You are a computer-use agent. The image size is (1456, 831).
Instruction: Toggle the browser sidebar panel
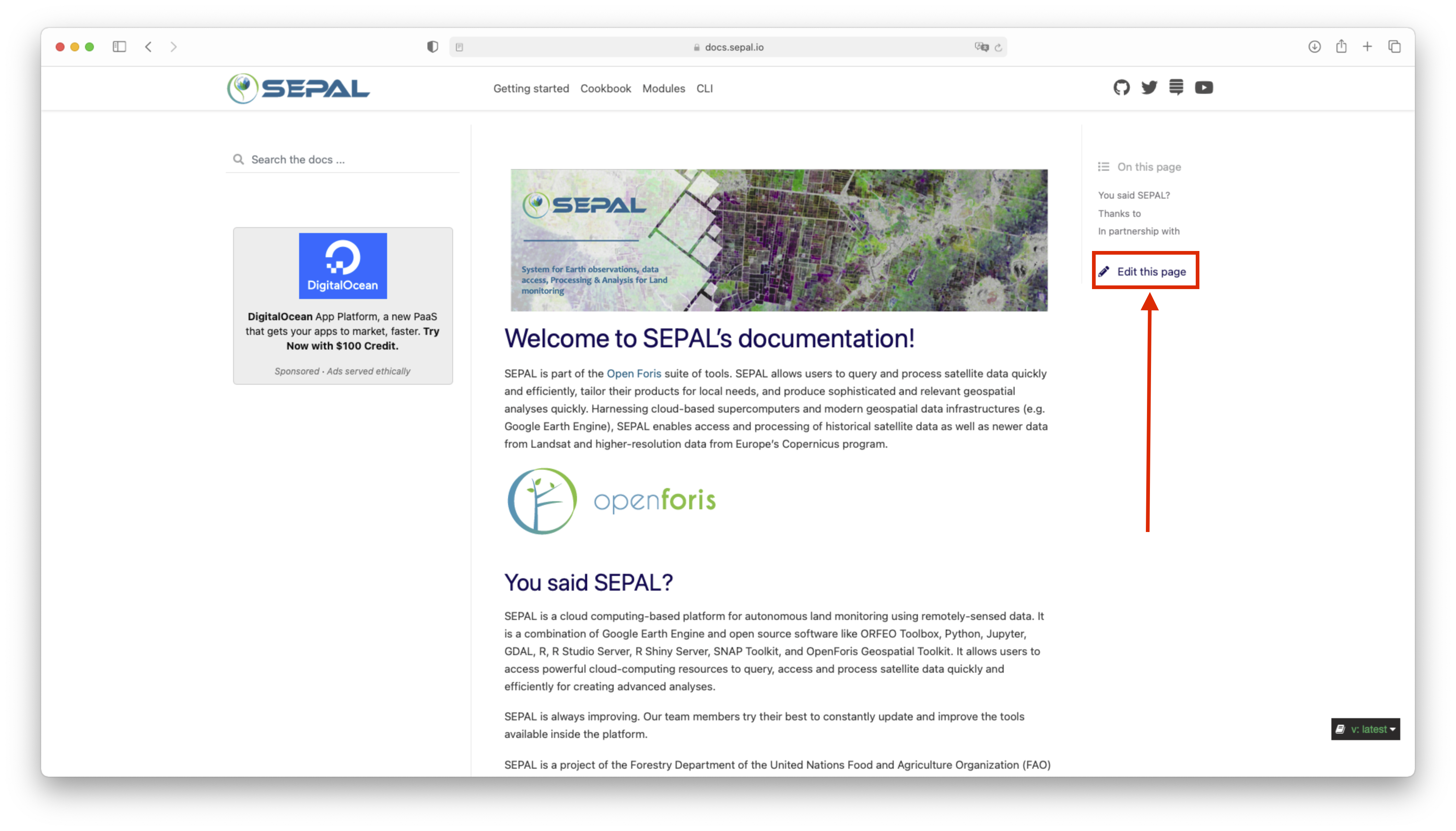[120, 47]
